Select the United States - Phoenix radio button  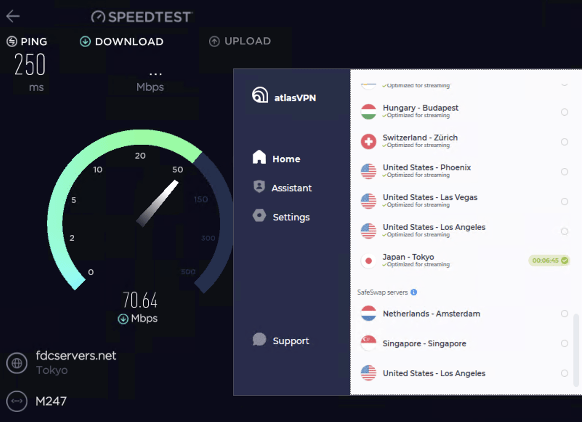click(x=565, y=171)
